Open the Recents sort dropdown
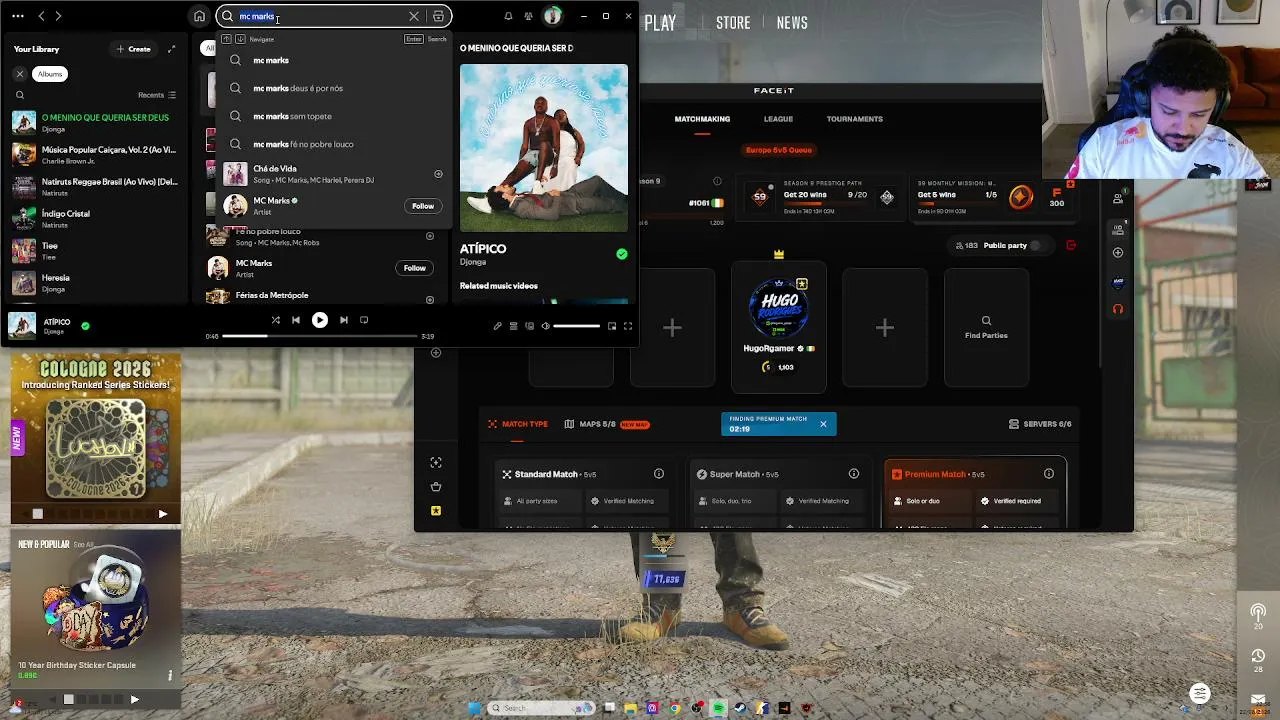The width and height of the screenshot is (1280, 720). tap(157, 95)
